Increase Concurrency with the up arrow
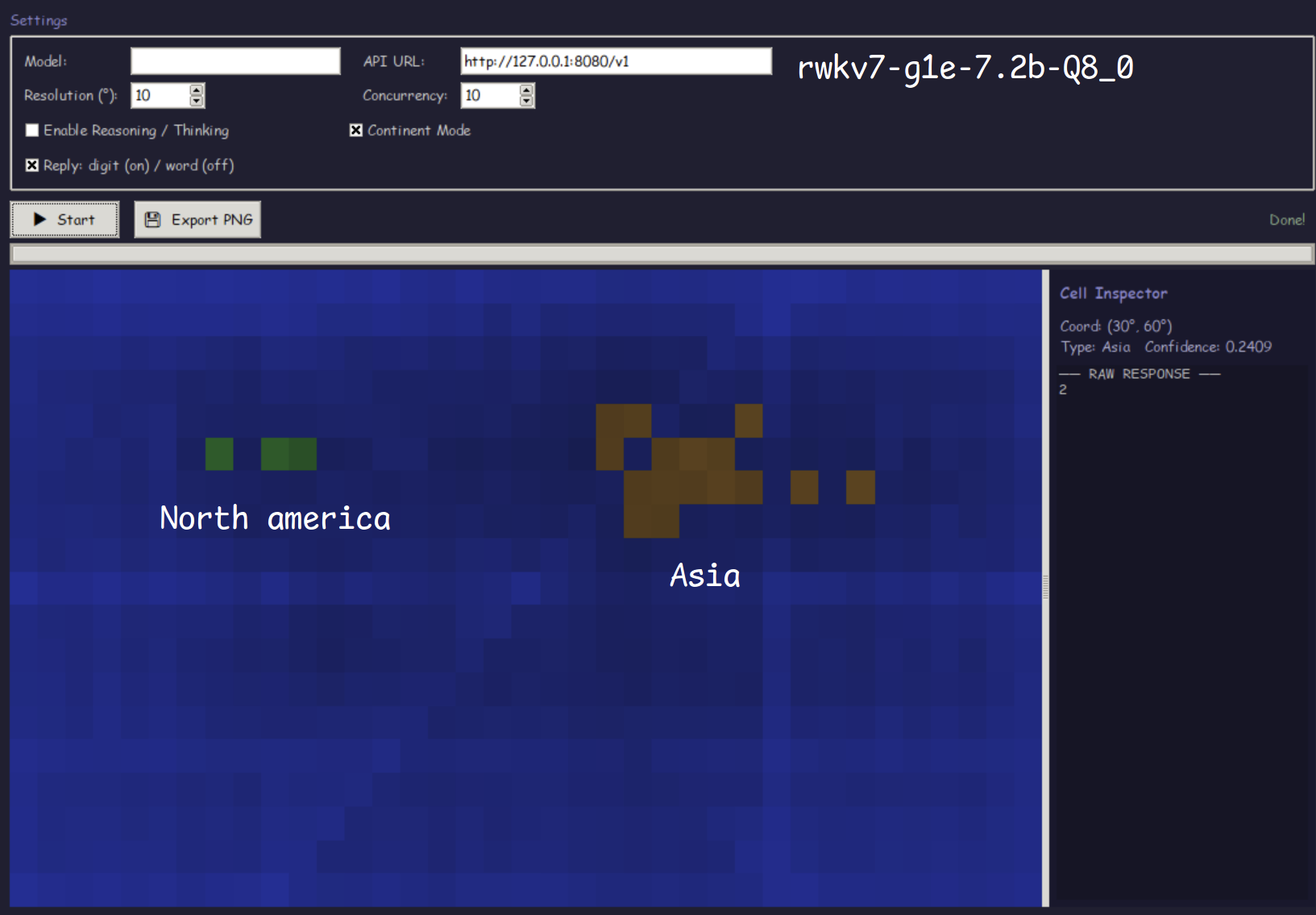 (527, 90)
